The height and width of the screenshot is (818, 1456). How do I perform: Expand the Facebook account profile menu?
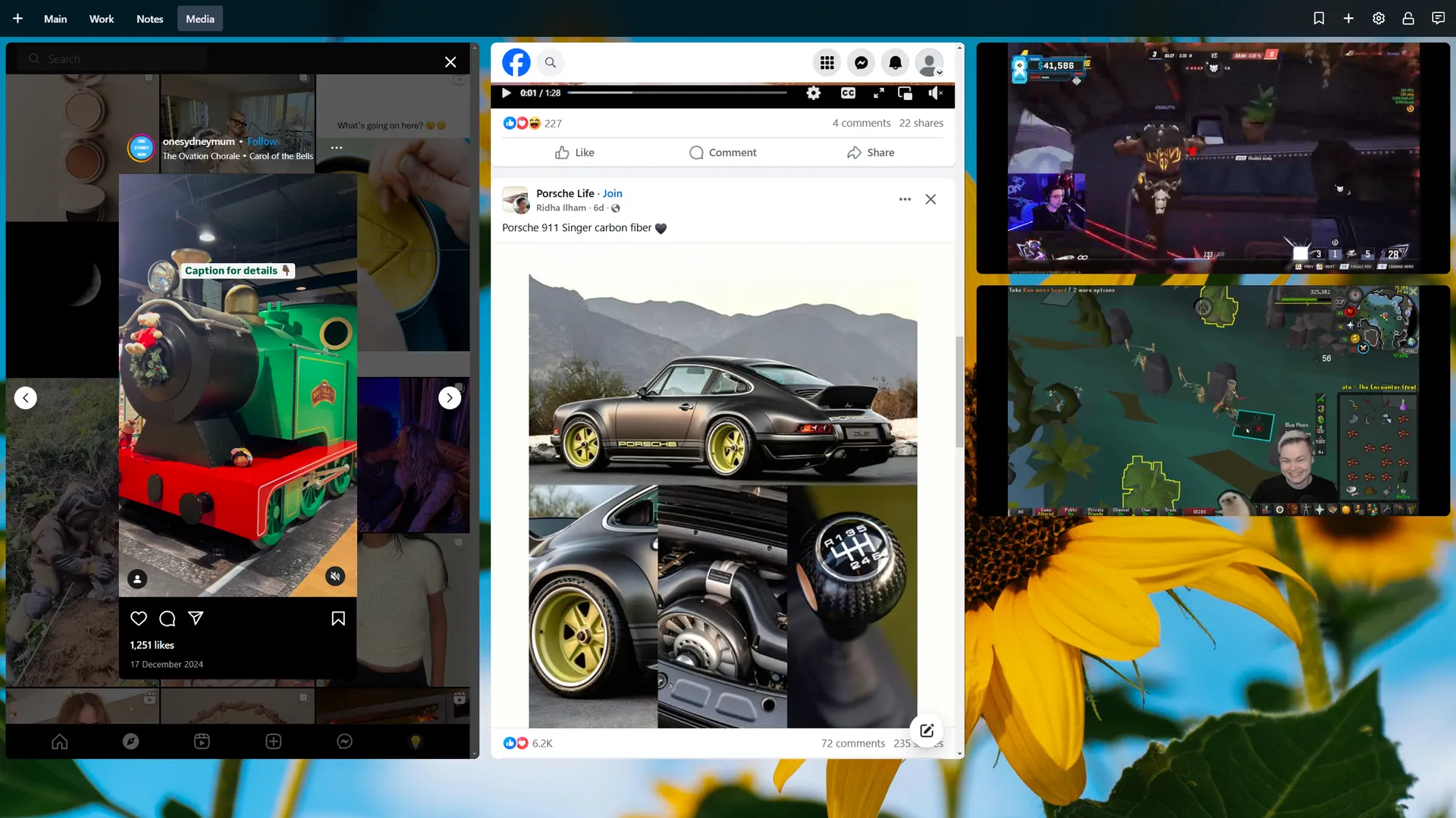930,62
